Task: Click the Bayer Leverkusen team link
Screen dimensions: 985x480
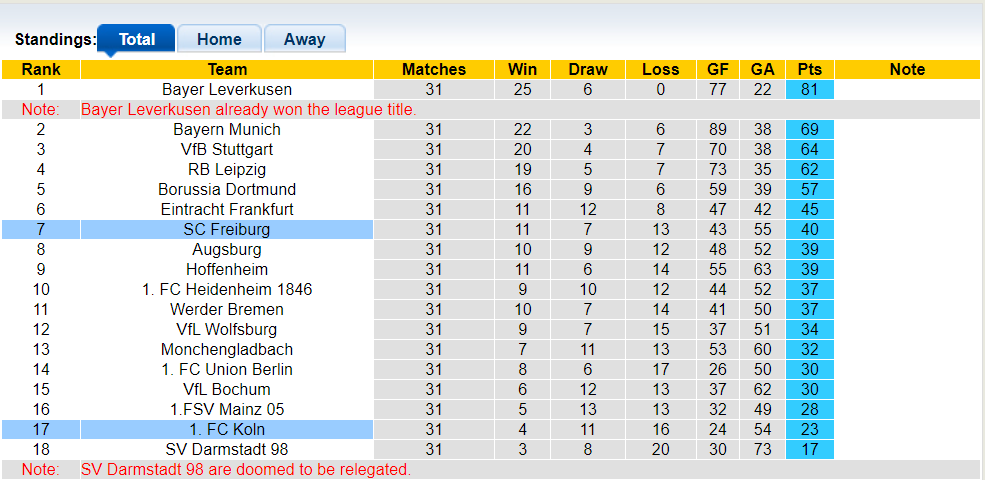Action: tap(227, 89)
